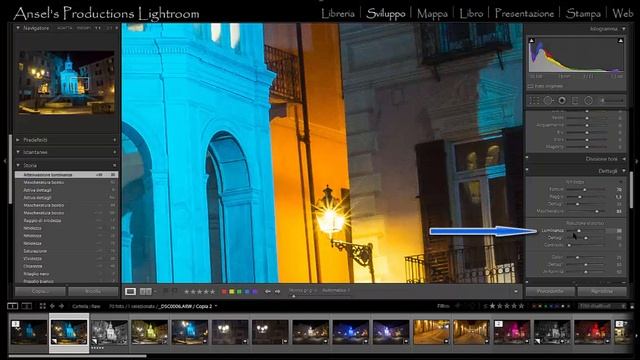Collapse the Dettagli panel
The image size is (640, 360).
click(x=624, y=171)
